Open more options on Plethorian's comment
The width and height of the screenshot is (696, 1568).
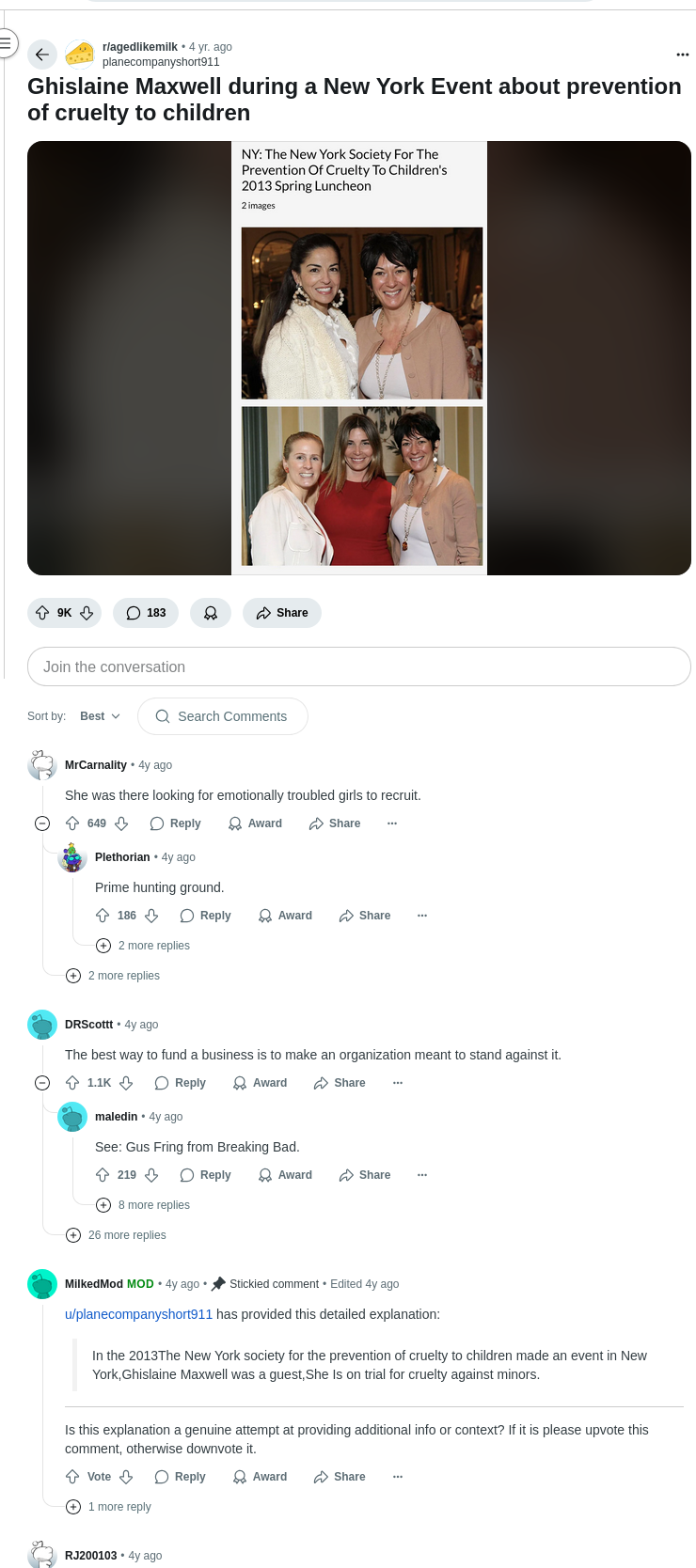pyautogui.click(x=422, y=916)
